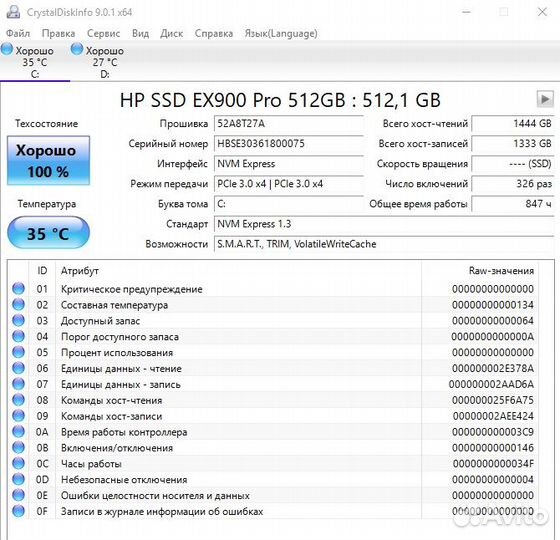This screenshot has width=560, height=540.
Task: Click status orb for attribute 09
Action: pyautogui.click(x=19, y=416)
